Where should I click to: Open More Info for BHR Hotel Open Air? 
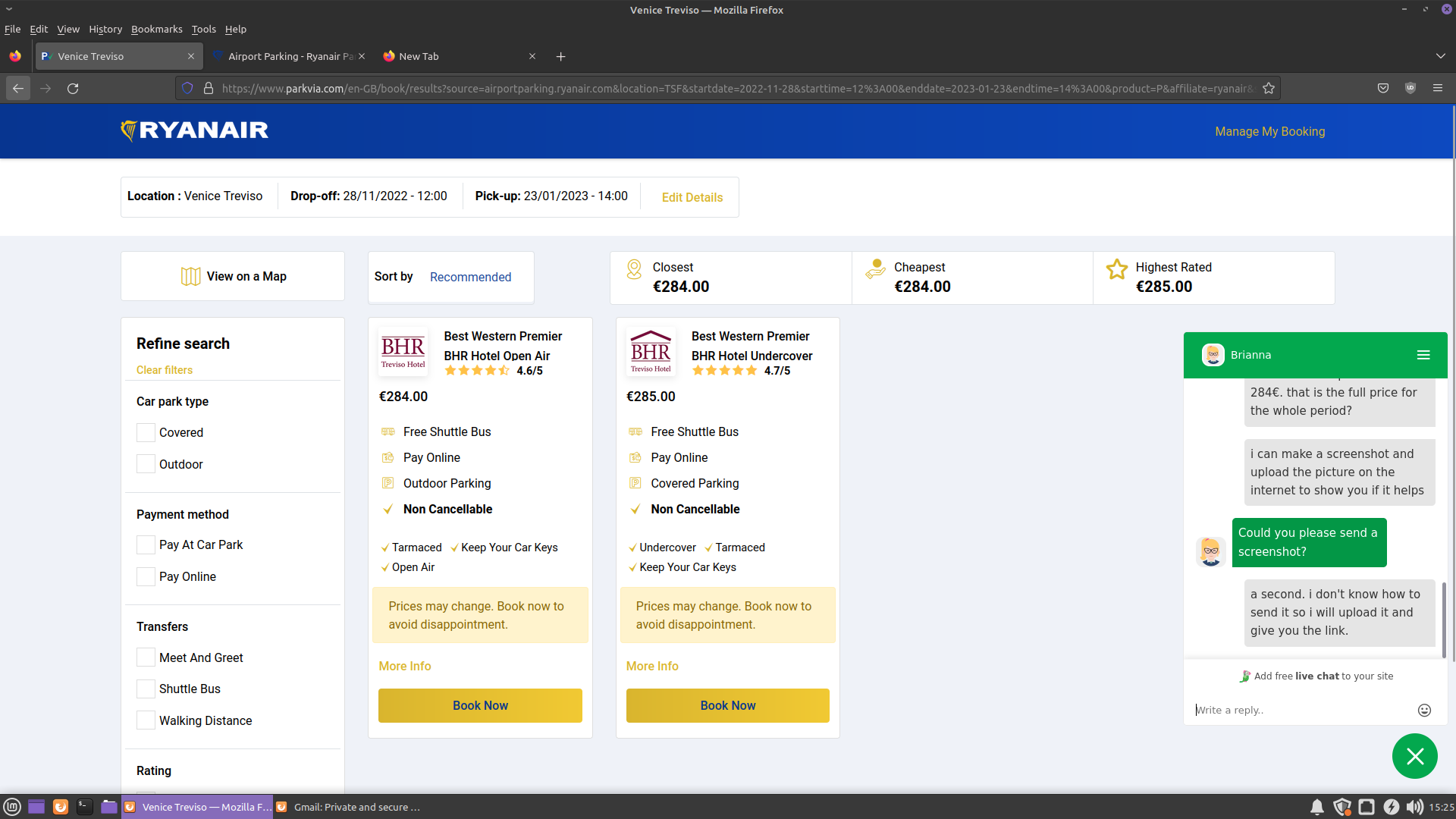(405, 667)
